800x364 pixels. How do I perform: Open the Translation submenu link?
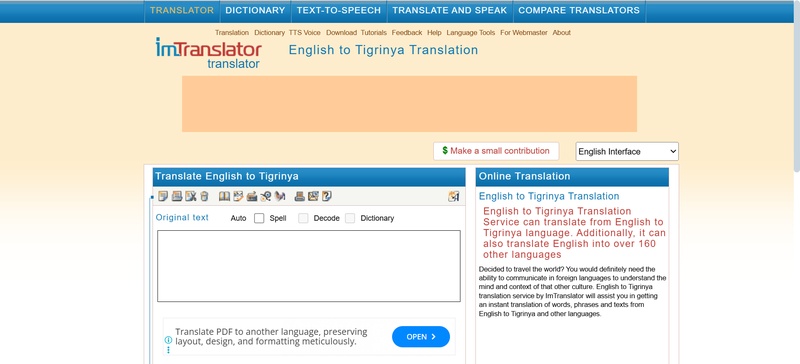click(x=232, y=33)
